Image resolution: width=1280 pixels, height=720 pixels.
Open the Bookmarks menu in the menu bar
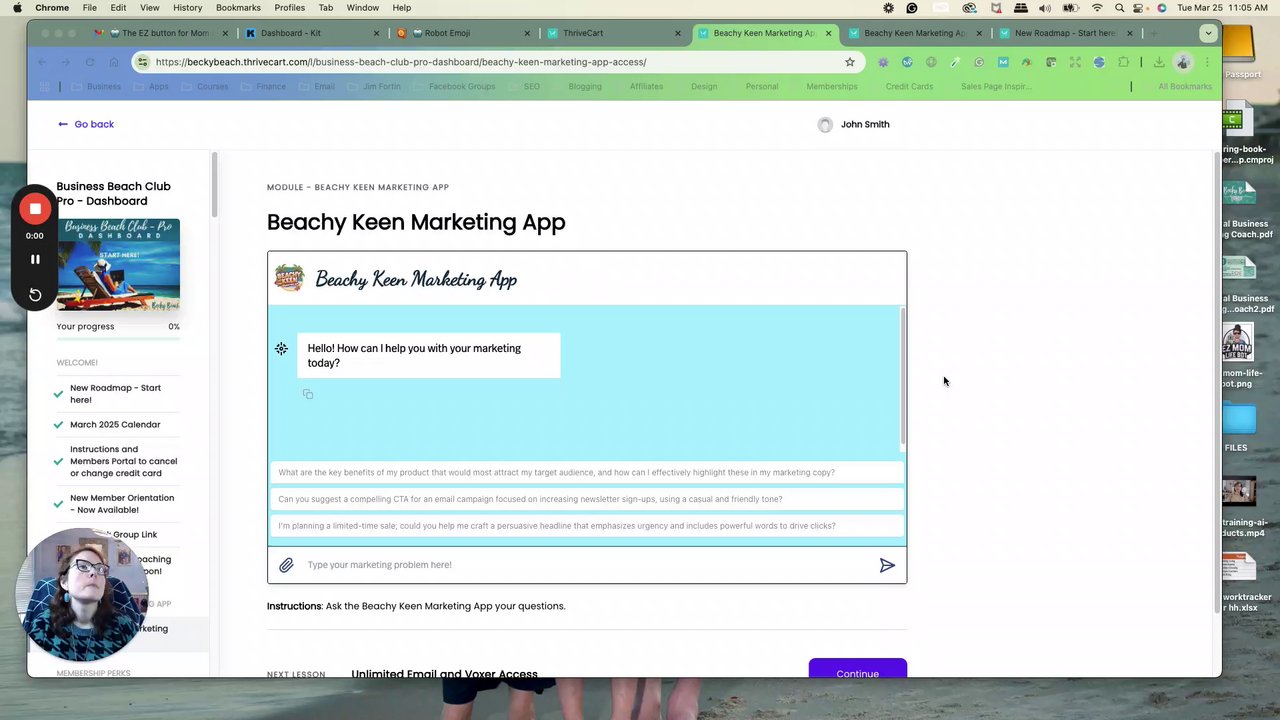pos(238,7)
